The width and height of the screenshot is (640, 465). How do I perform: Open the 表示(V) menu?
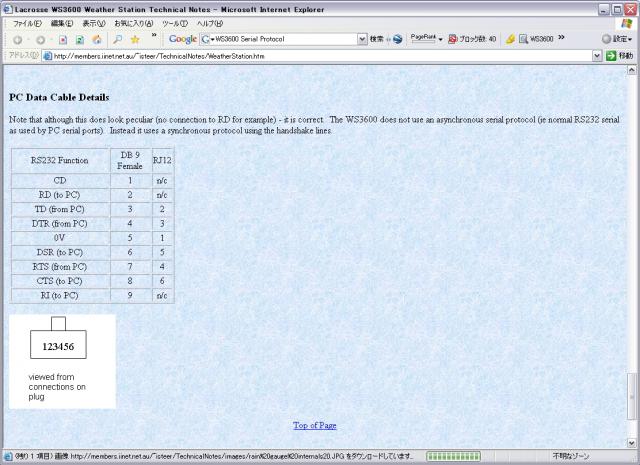(94, 24)
